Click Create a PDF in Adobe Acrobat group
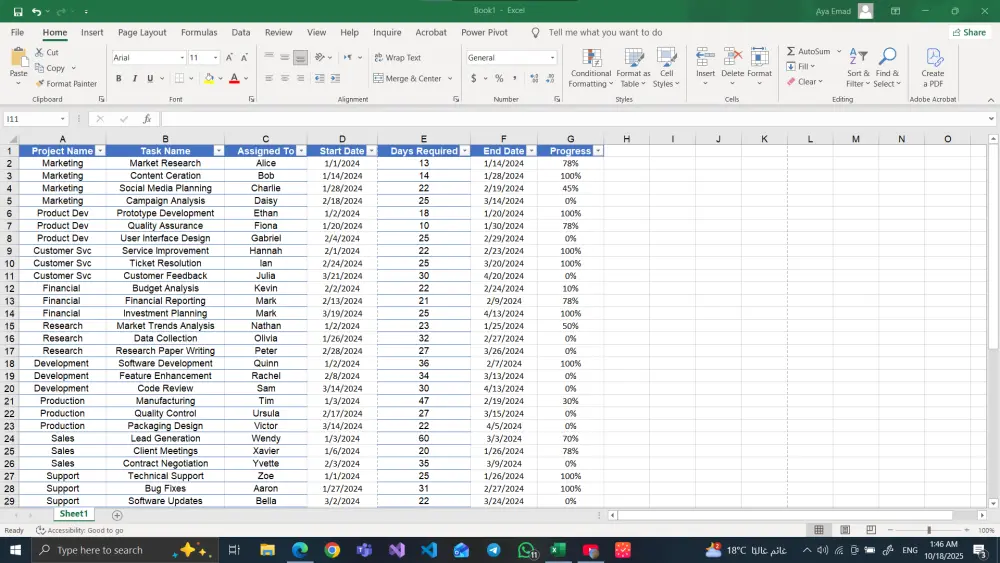The height and width of the screenshot is (563, 1000). (x=932, y=68)
